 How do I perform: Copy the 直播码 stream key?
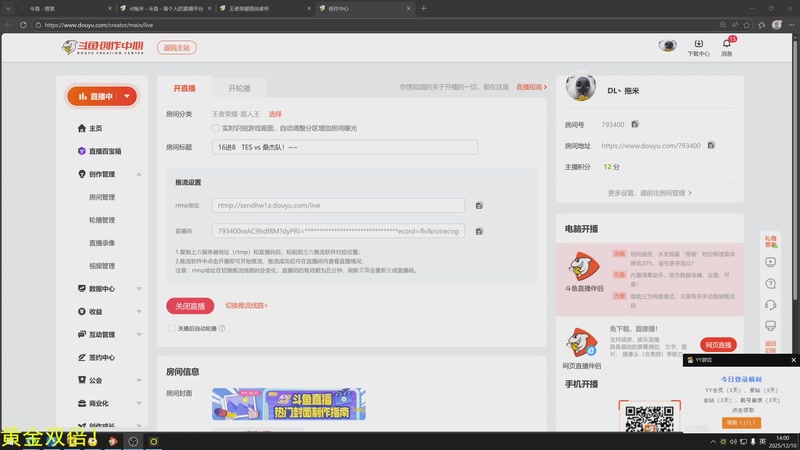click(x=479, y=231)
